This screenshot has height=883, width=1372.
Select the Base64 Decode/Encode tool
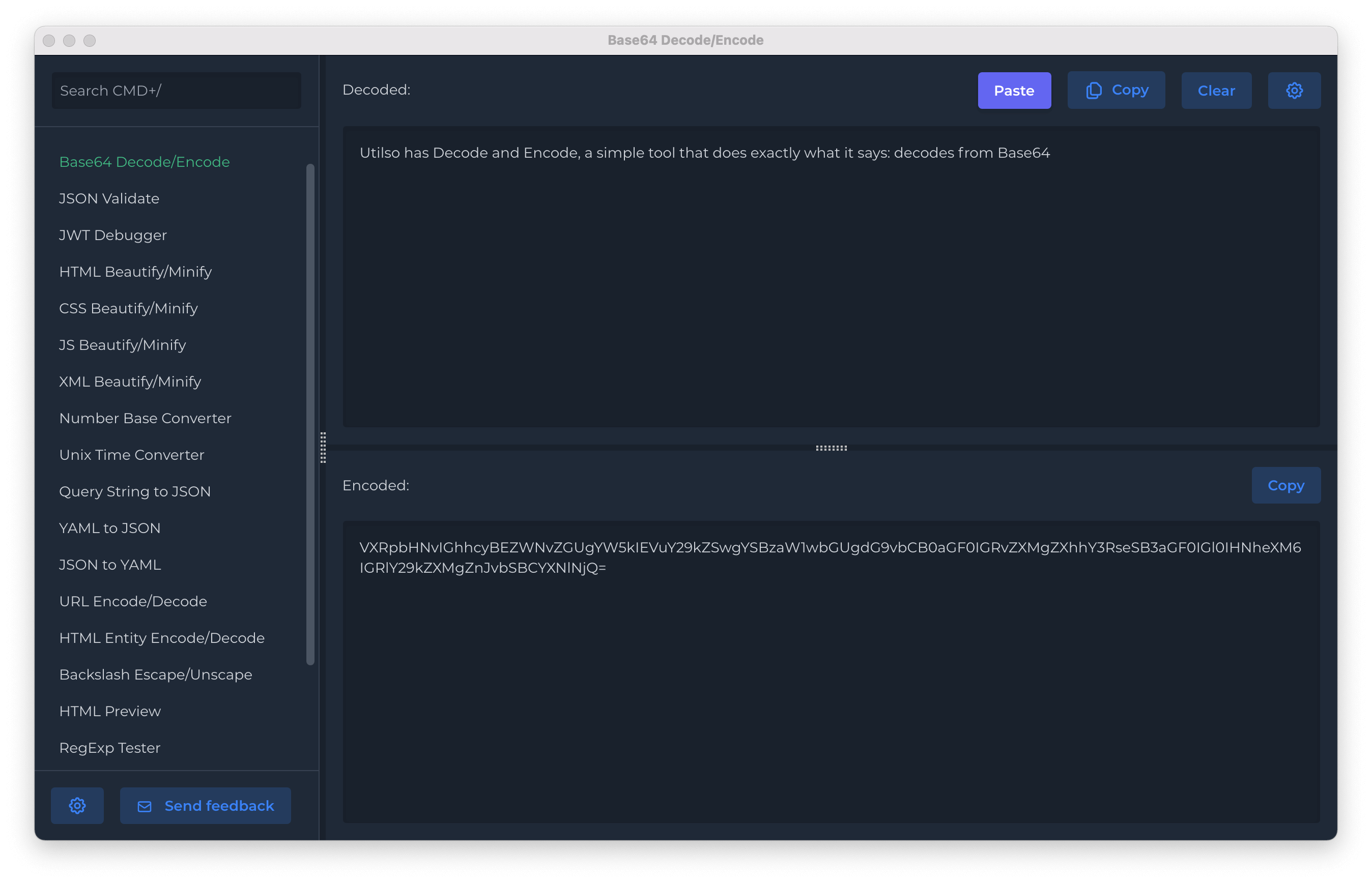coord(144,162)
